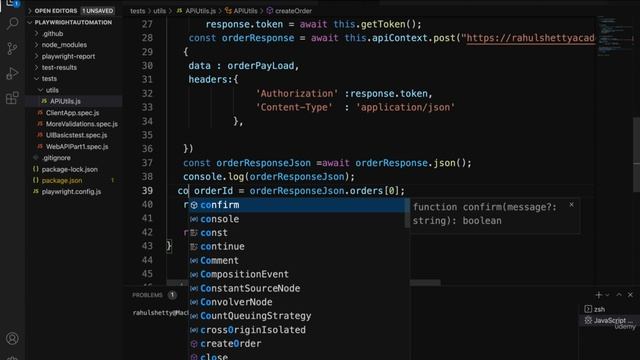This screenshot has height=360, width=640.
Task: Add a new terminal with plus icon
Action: [598, 295]
